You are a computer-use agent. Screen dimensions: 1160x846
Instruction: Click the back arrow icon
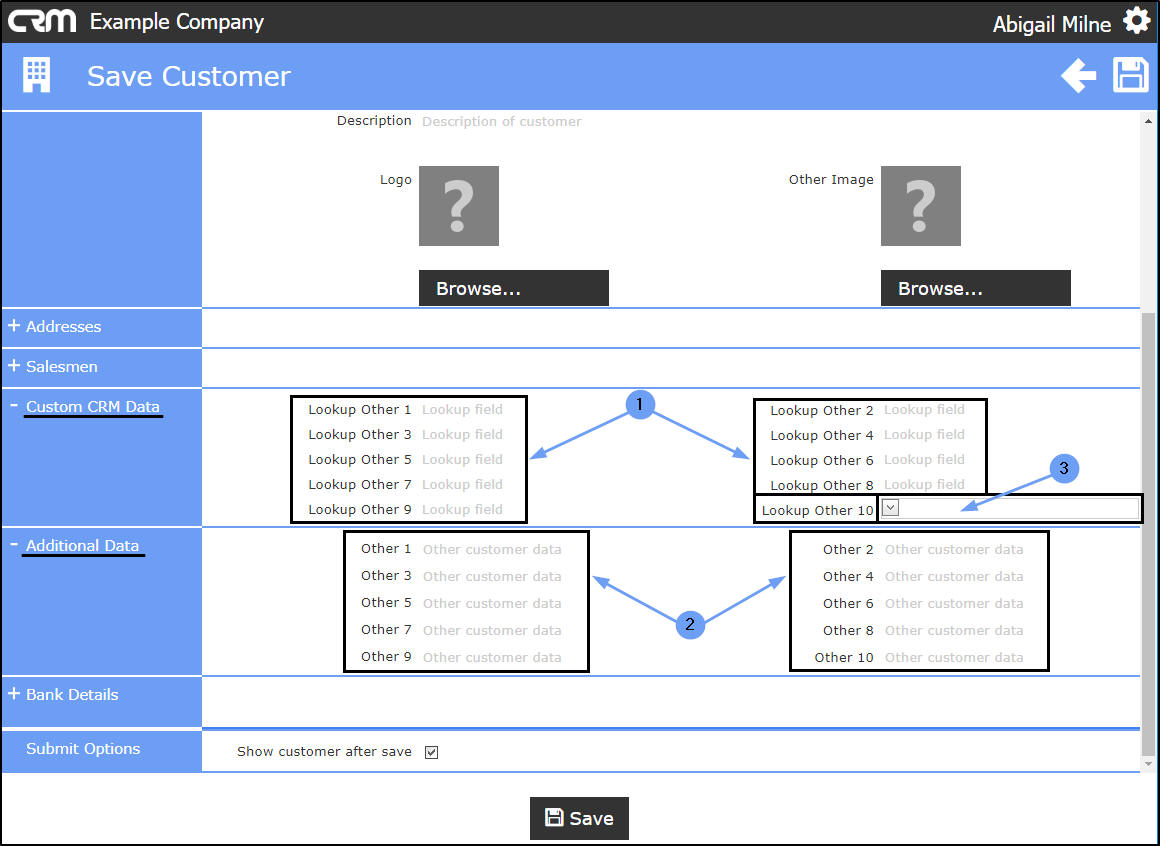click(x=1078, y=76)
